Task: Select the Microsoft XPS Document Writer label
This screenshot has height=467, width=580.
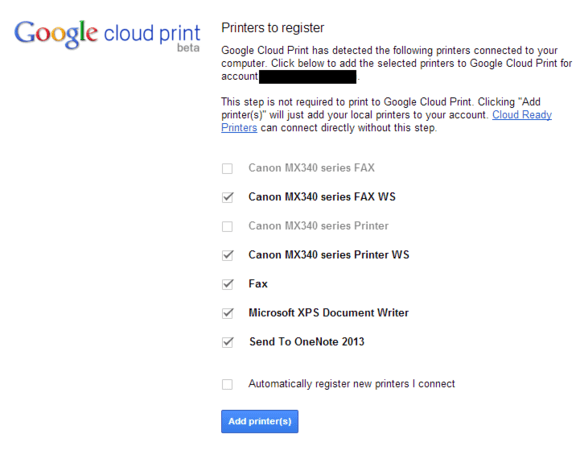Action: pyautogui.click(x=328, y=313)
